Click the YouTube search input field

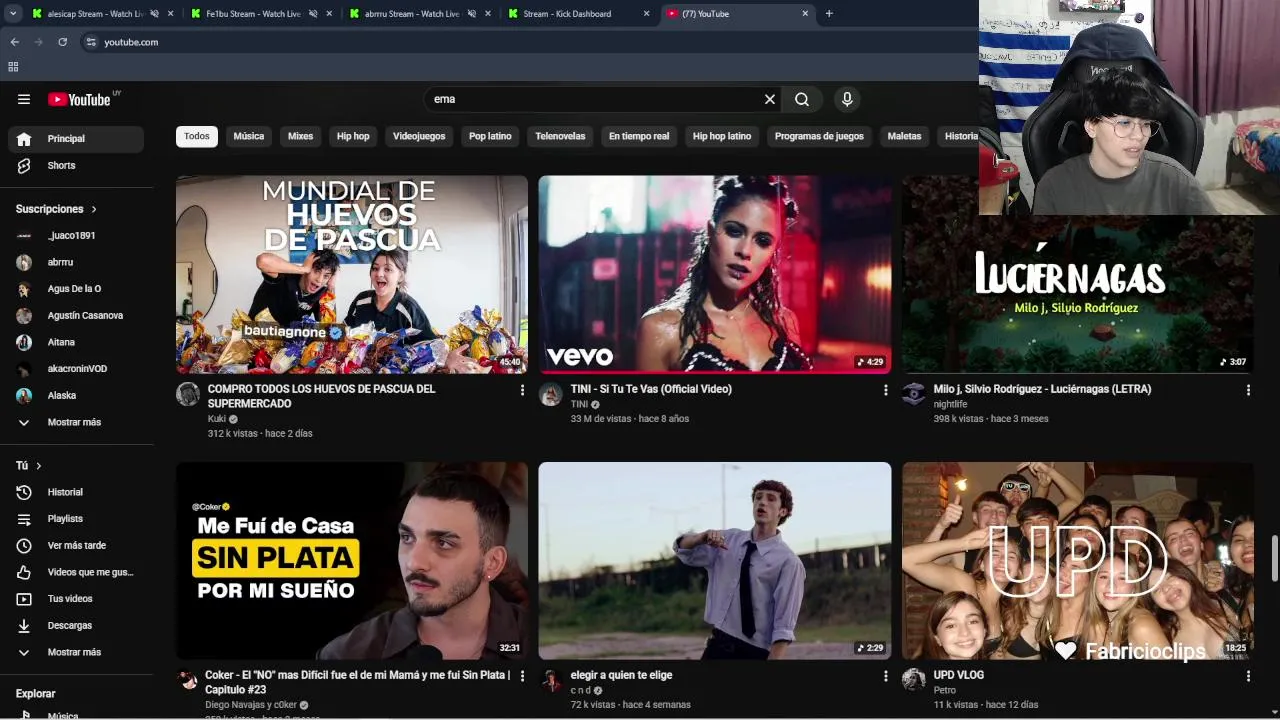tap(596, 99)
